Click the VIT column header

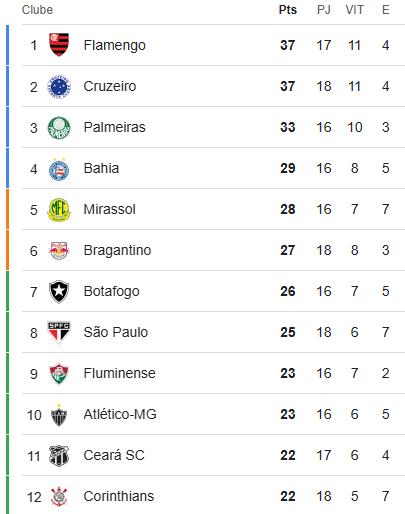pos(354,10)
